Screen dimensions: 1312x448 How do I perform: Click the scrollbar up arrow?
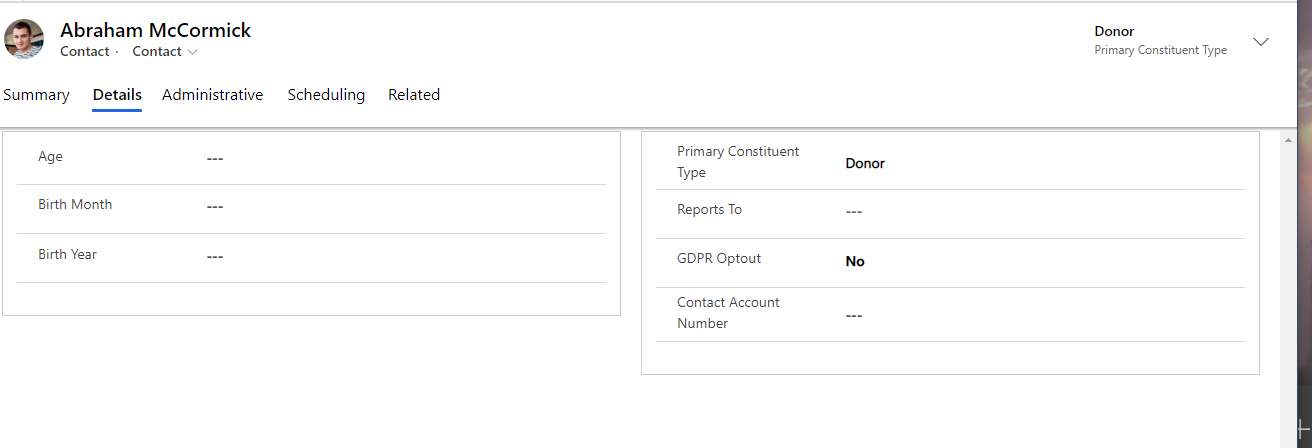pos(1289,140)
